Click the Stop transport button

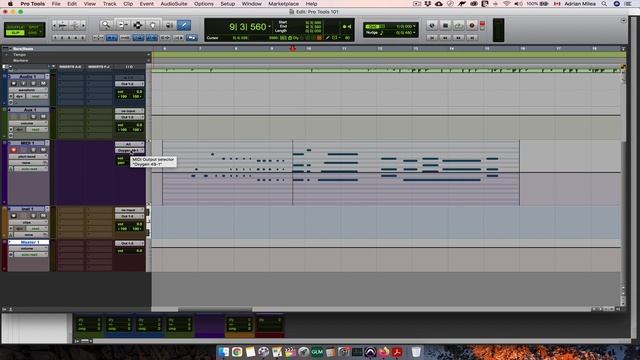pos(445,26)
